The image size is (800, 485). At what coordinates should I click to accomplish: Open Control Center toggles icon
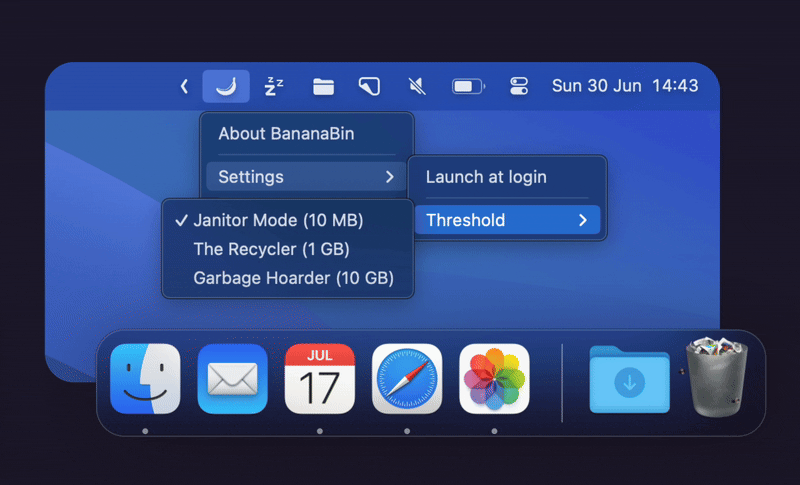click(518, 86)
